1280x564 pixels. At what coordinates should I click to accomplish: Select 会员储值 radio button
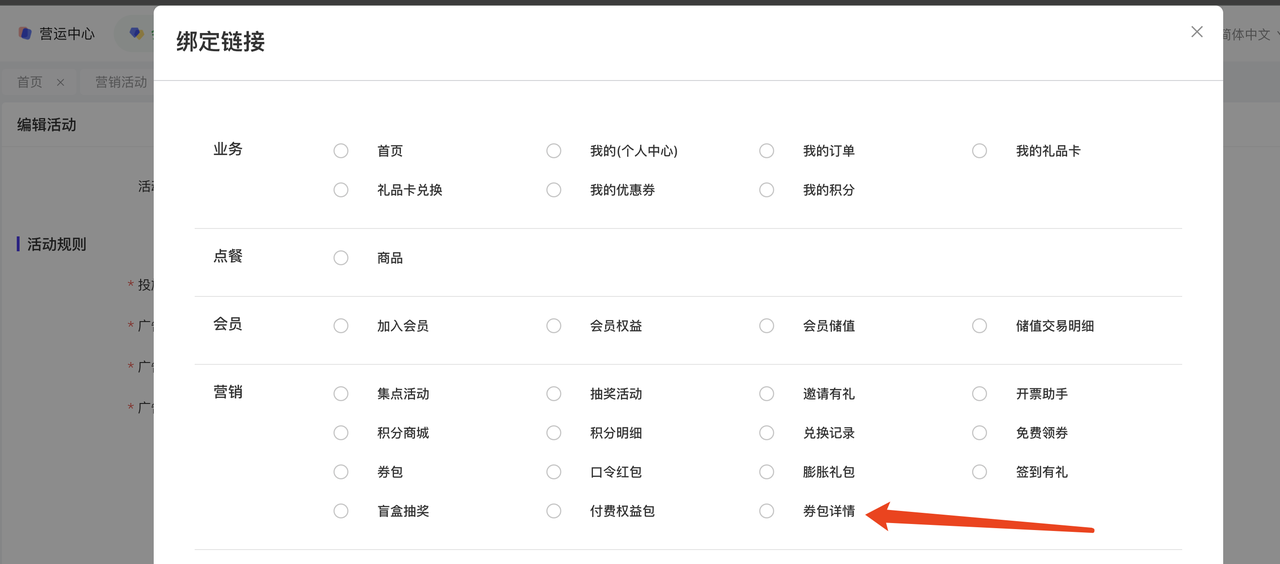[767, 326]
